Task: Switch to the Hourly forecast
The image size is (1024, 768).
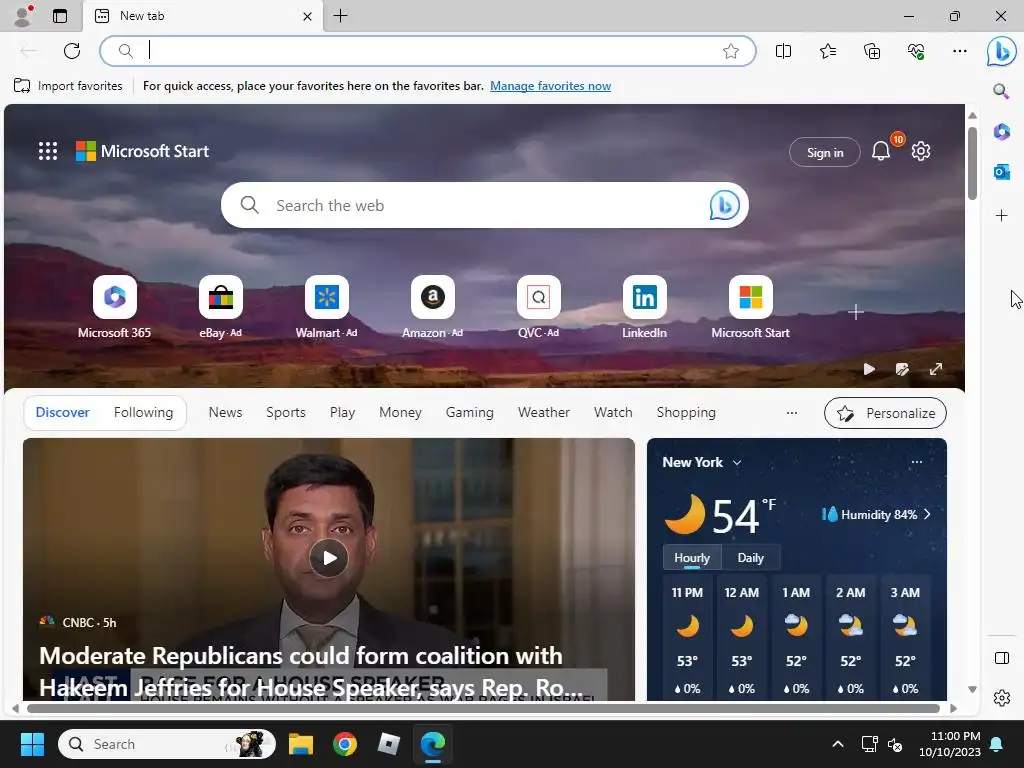Action: (692, 558)
